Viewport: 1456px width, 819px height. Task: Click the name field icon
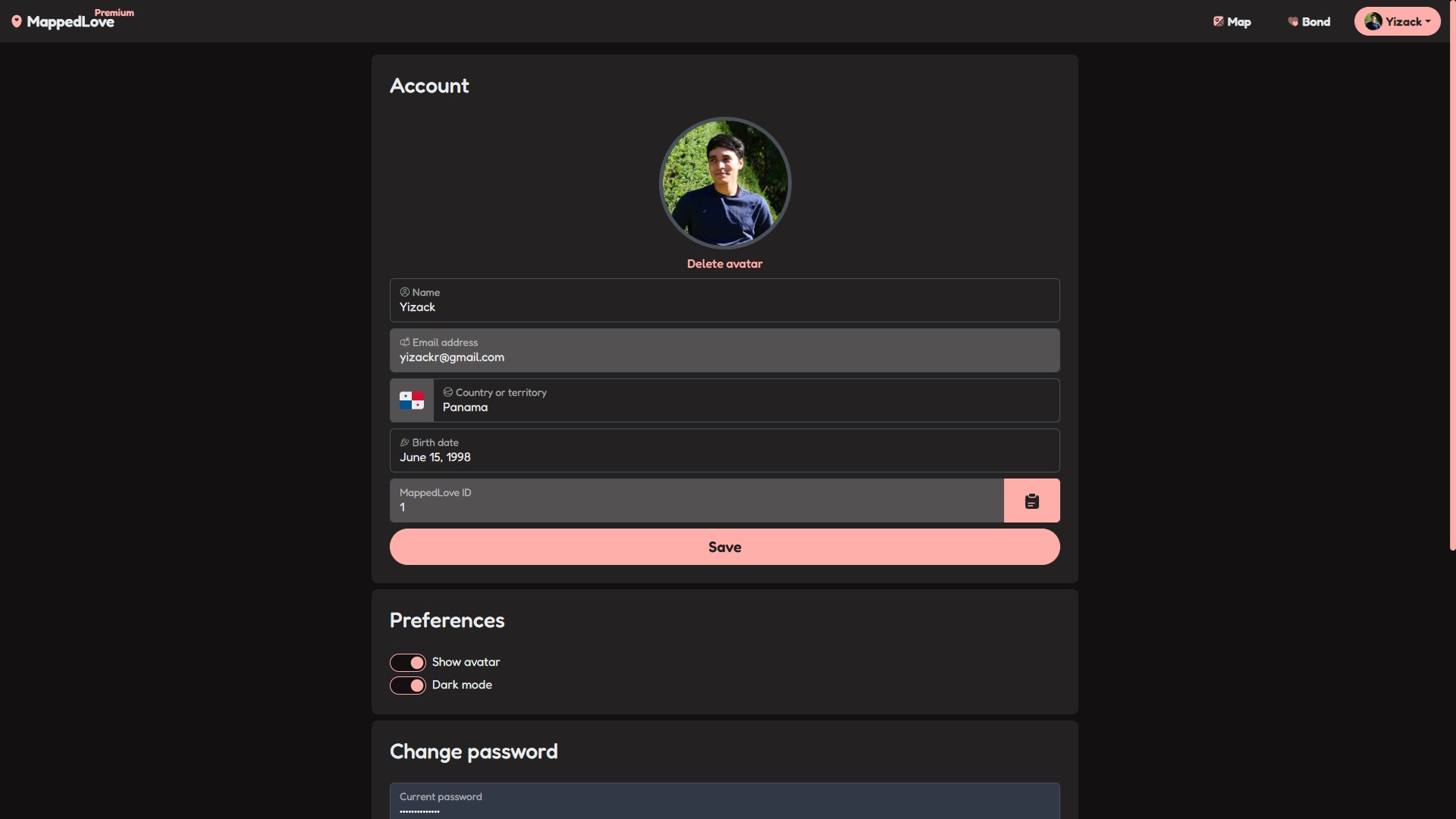coord(404,292)
